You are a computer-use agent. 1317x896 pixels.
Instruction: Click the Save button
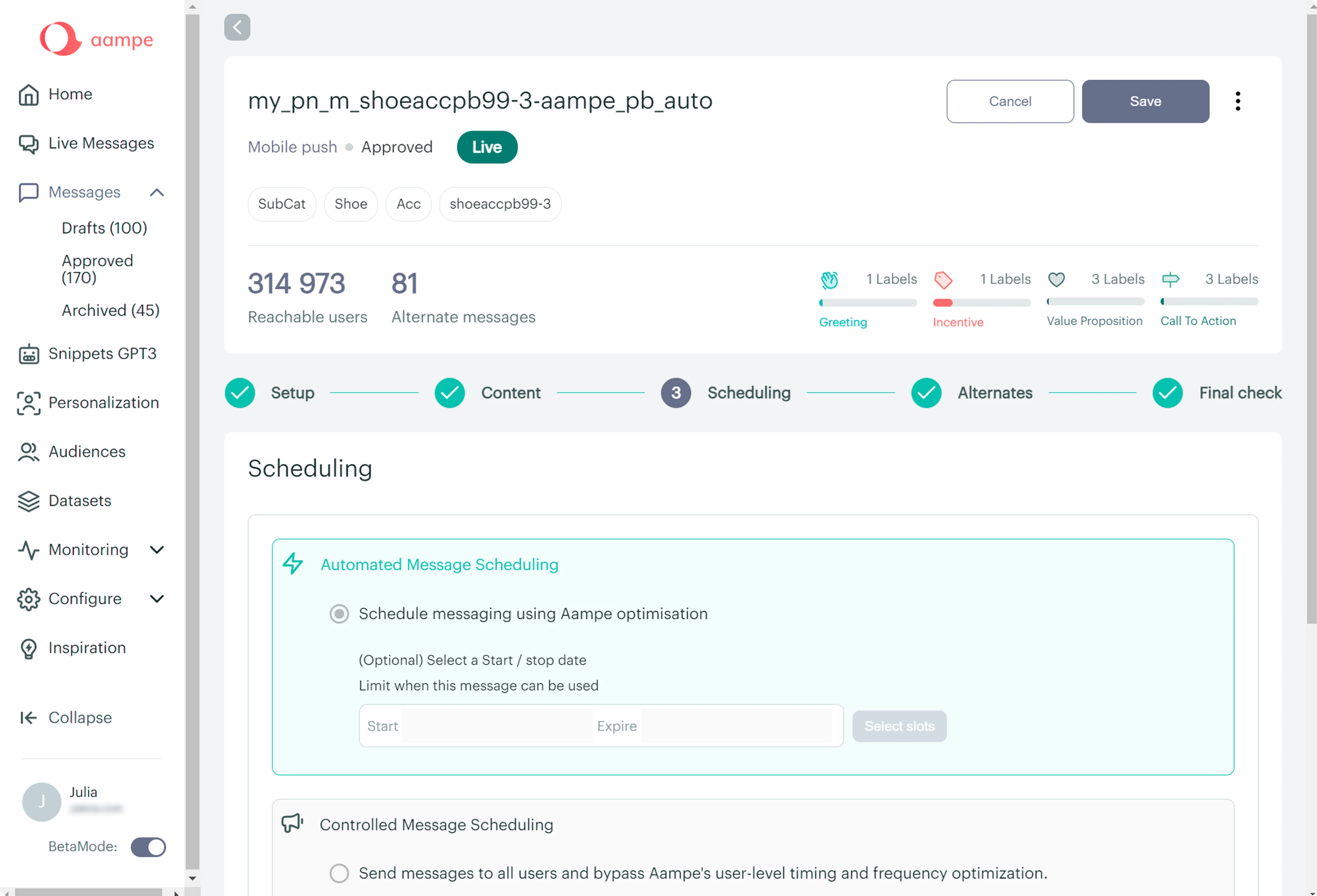(1145, 101)
